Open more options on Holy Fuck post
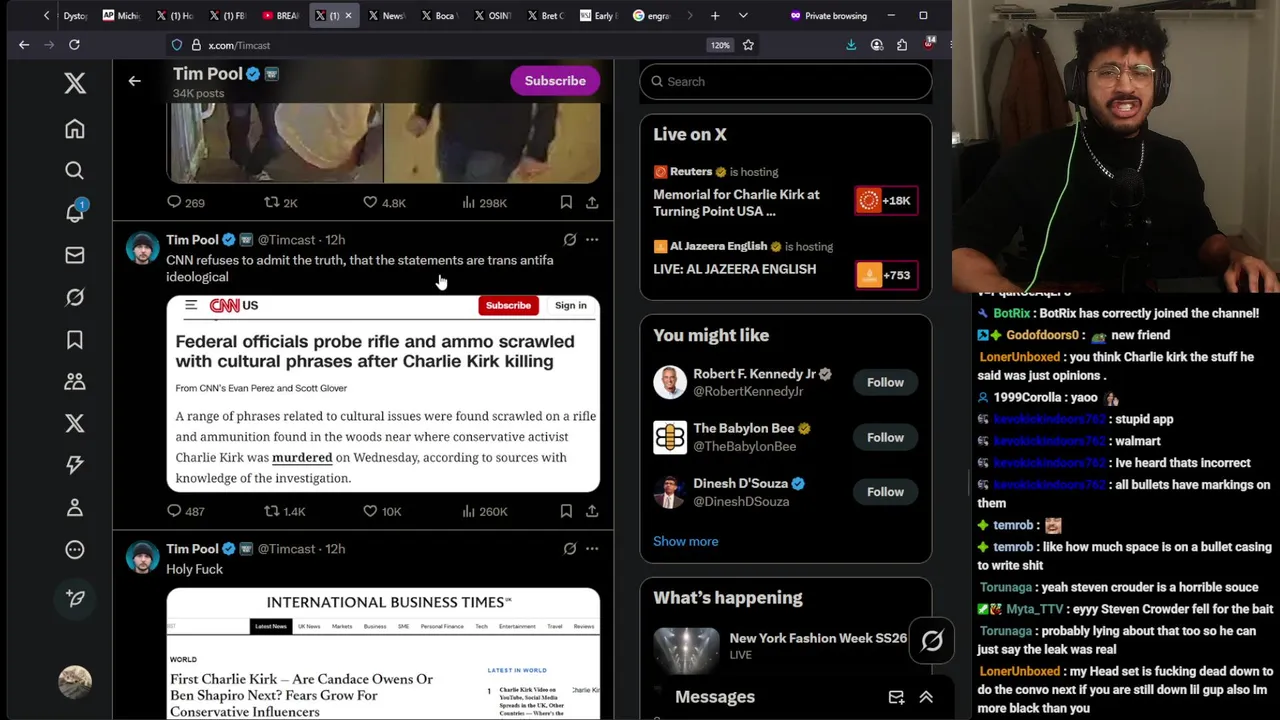The height and width of the screenshot is (720, 1280). [592, 549]
